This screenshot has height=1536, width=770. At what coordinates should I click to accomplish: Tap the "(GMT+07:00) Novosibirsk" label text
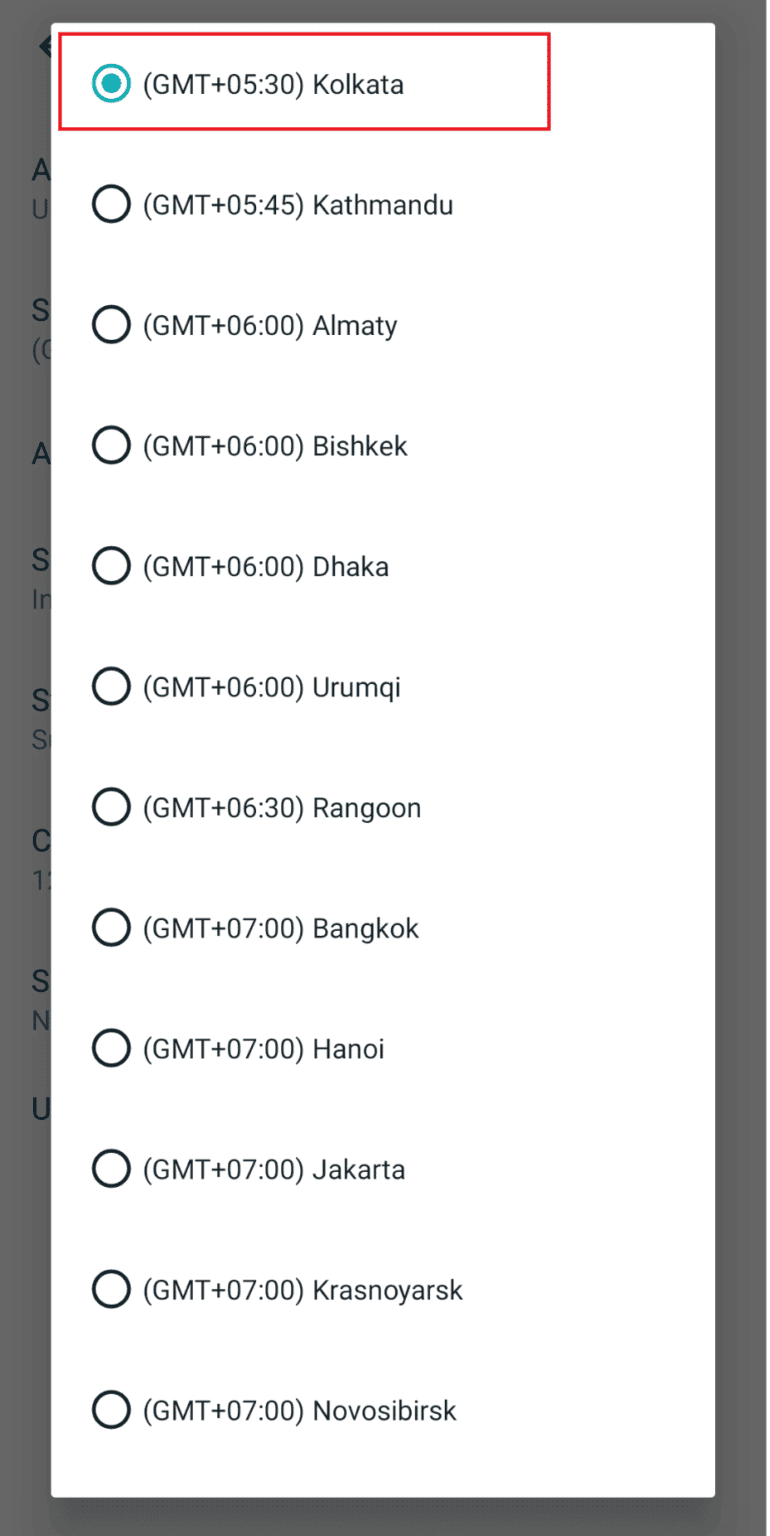pos(300,1411)
